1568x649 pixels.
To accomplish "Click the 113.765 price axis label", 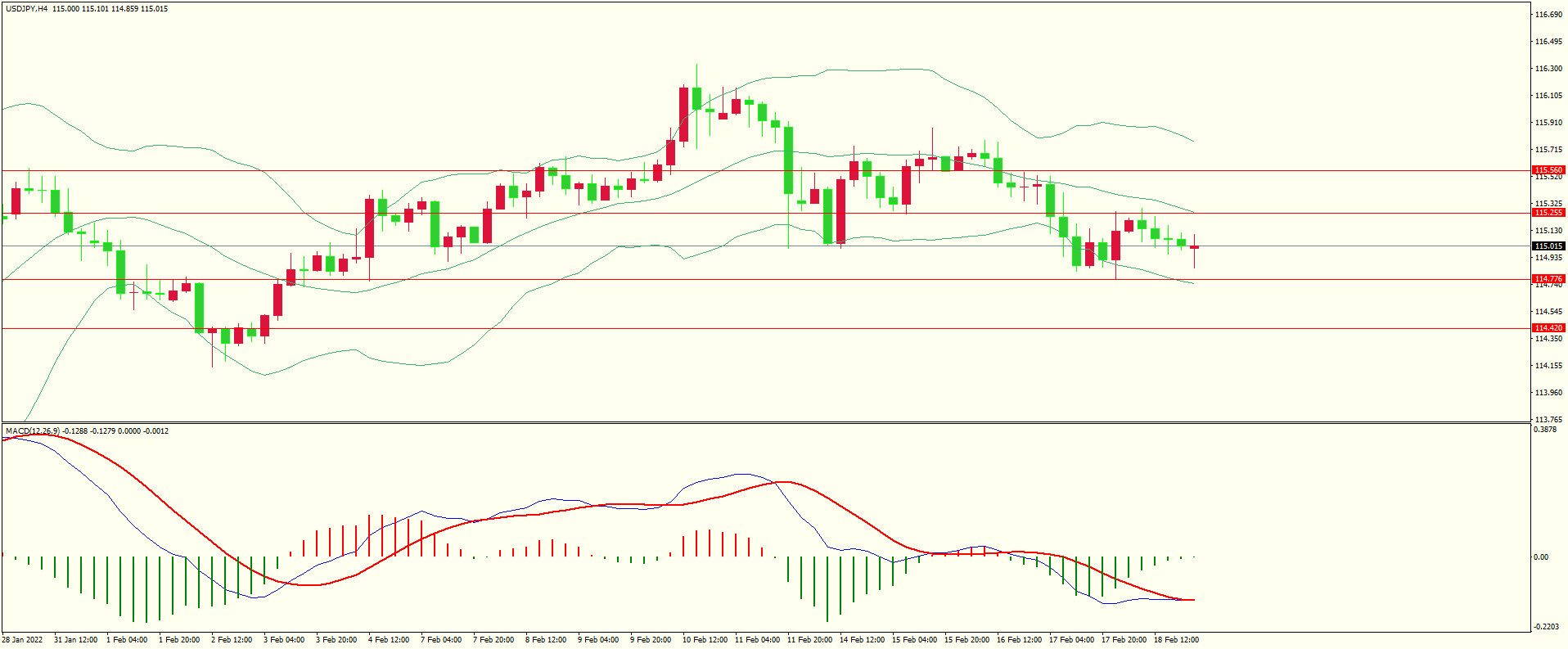I will coord(1548,420).
